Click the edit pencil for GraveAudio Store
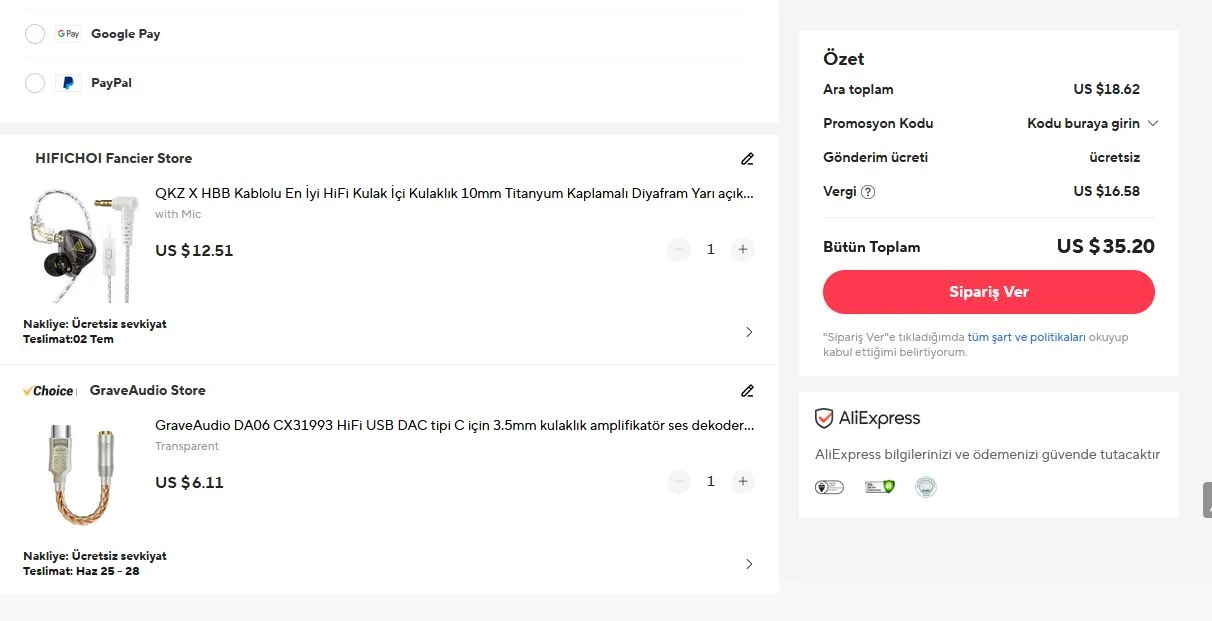1212x621 pixels. coord(747,391)
